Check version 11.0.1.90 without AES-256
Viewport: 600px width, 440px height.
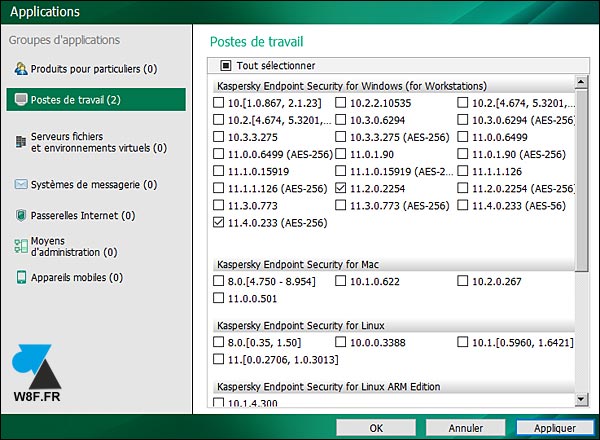click(x=341, y=154)
